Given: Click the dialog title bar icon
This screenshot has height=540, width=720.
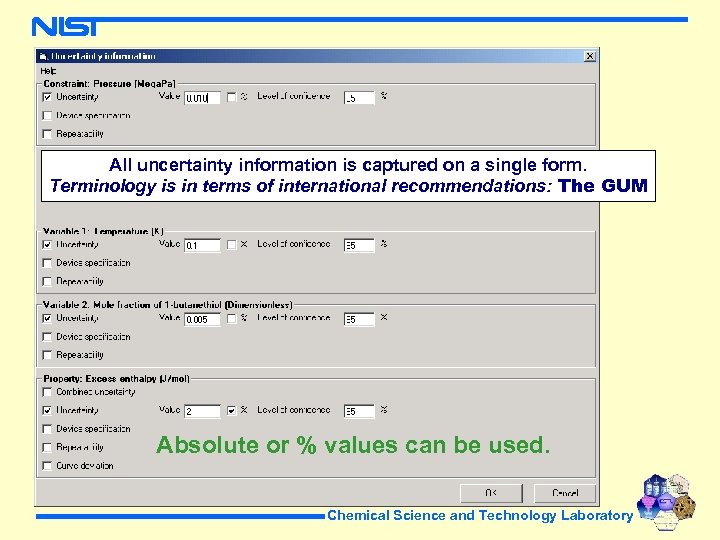Looking at the screenshot, I should [43, 56].
